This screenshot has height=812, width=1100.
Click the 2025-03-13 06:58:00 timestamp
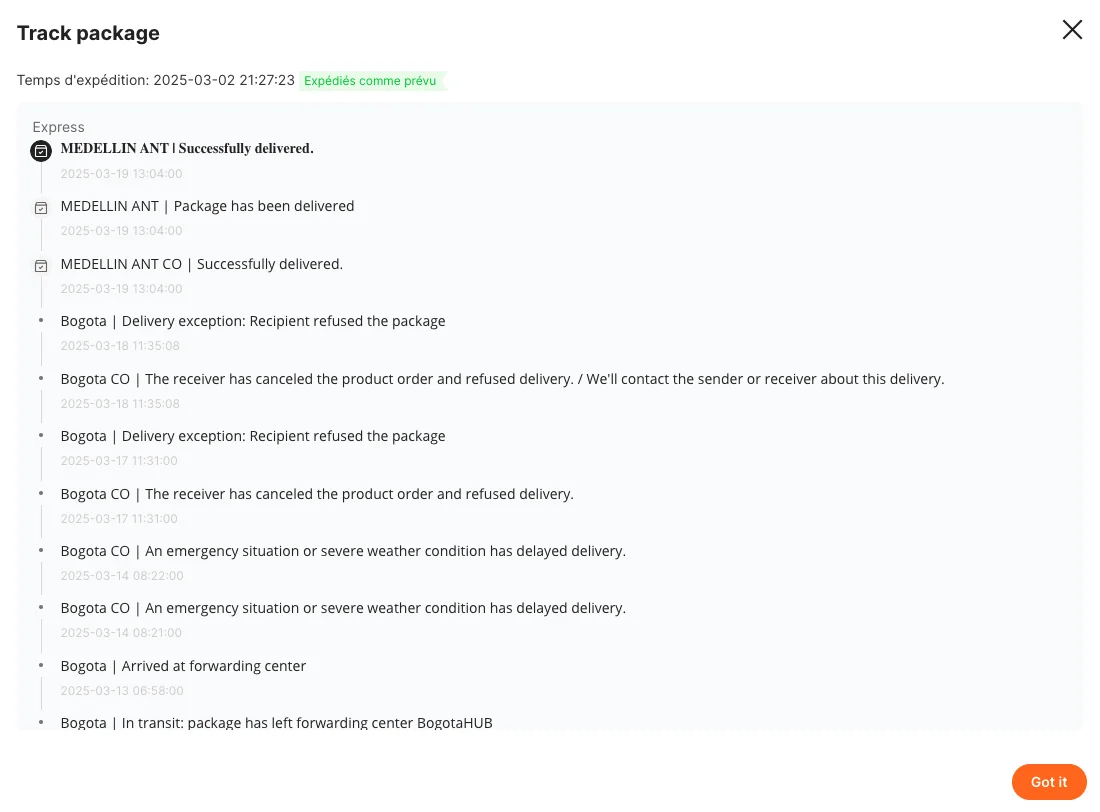pyautogui.click(x=121, y=691)
